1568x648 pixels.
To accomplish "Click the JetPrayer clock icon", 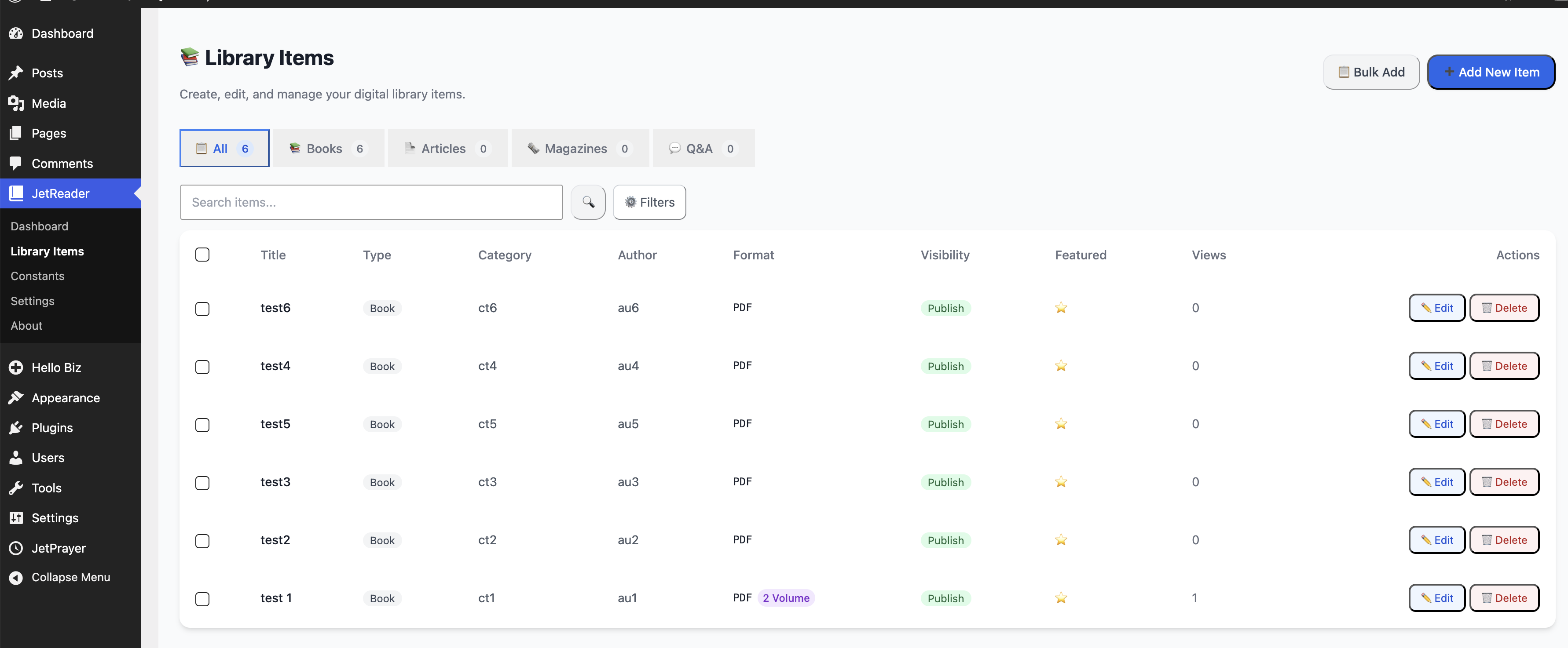I will [16, 548].
